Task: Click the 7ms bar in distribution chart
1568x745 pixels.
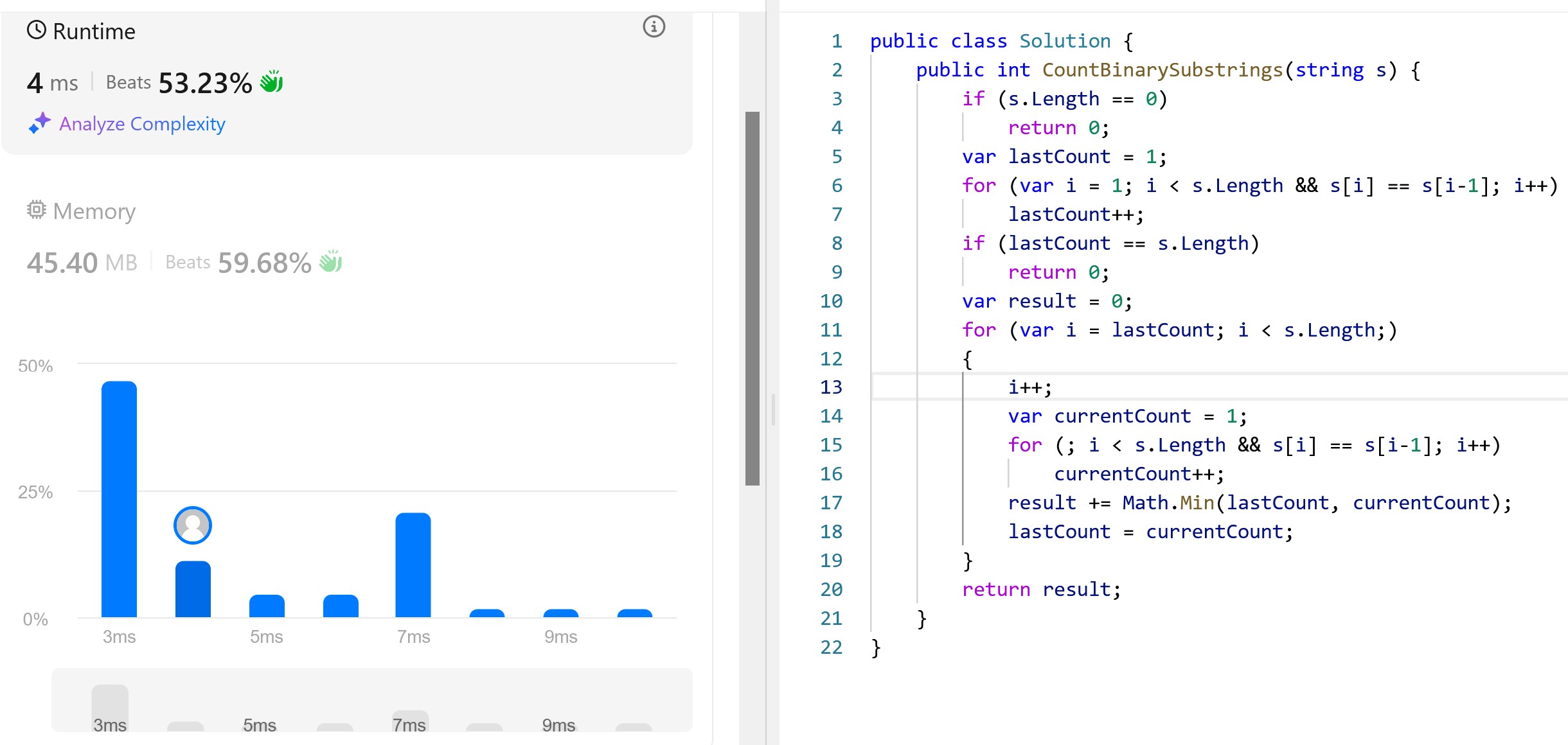Action: tap(413, 565)
